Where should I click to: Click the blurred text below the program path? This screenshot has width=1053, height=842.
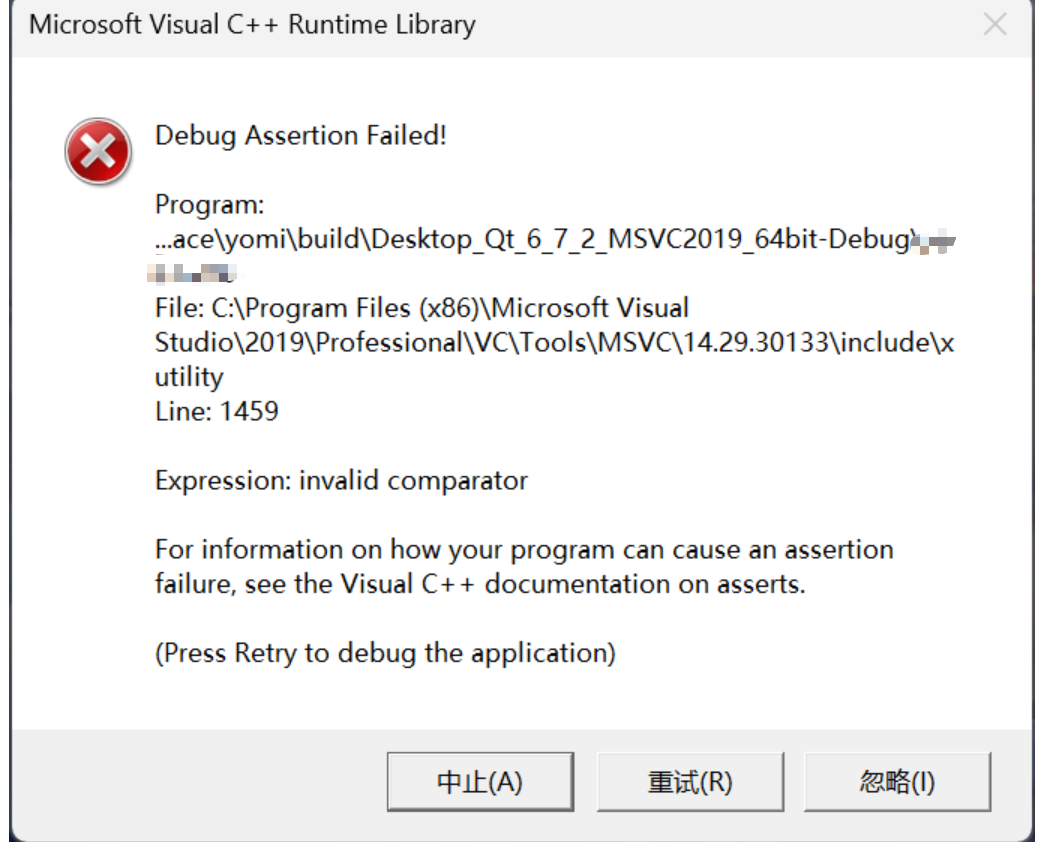[192, 273]
